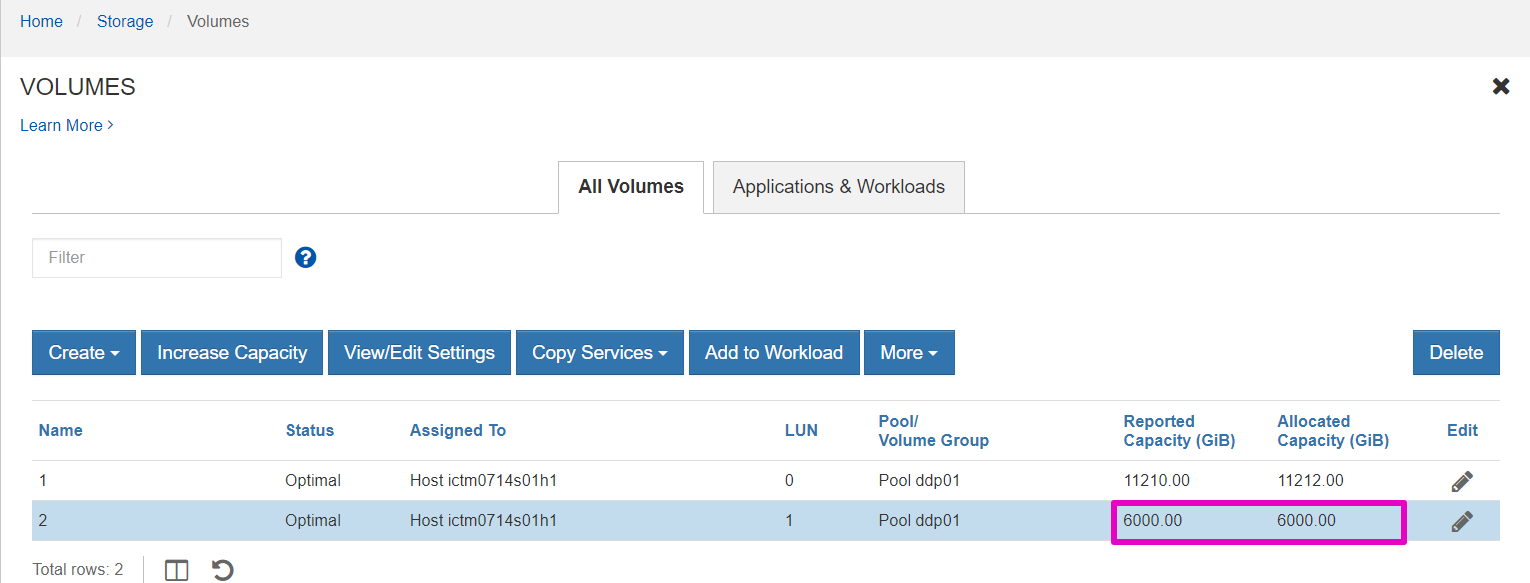Click into the Filter text field
The image size is (1530, 583).
[157, 258]
